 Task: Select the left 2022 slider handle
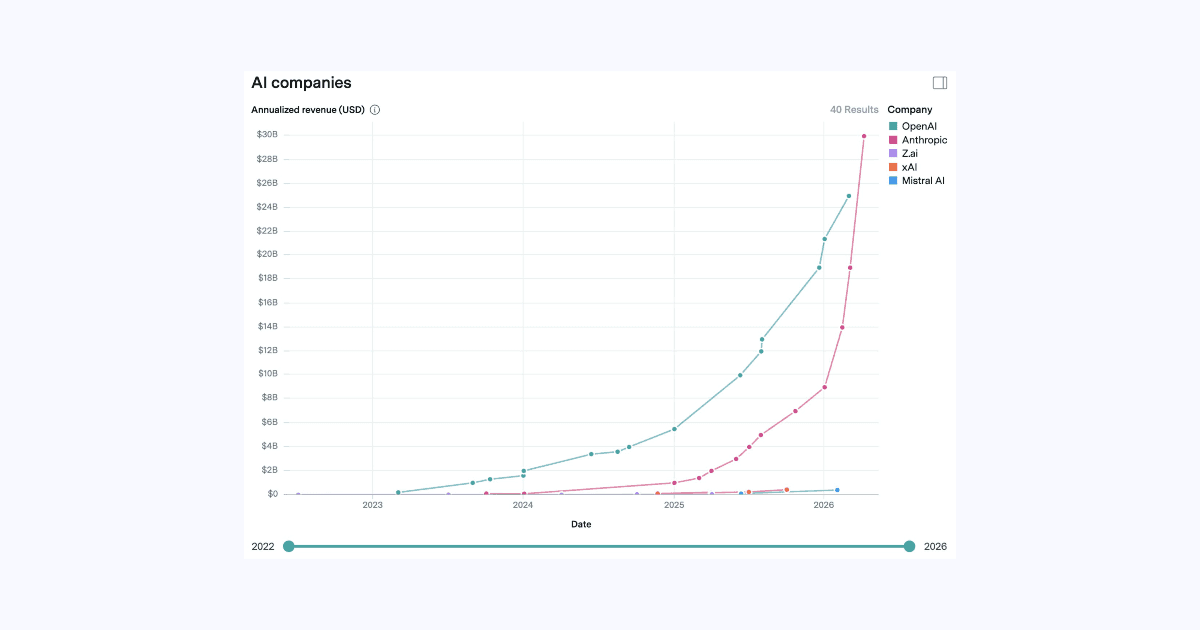[289, 546]
